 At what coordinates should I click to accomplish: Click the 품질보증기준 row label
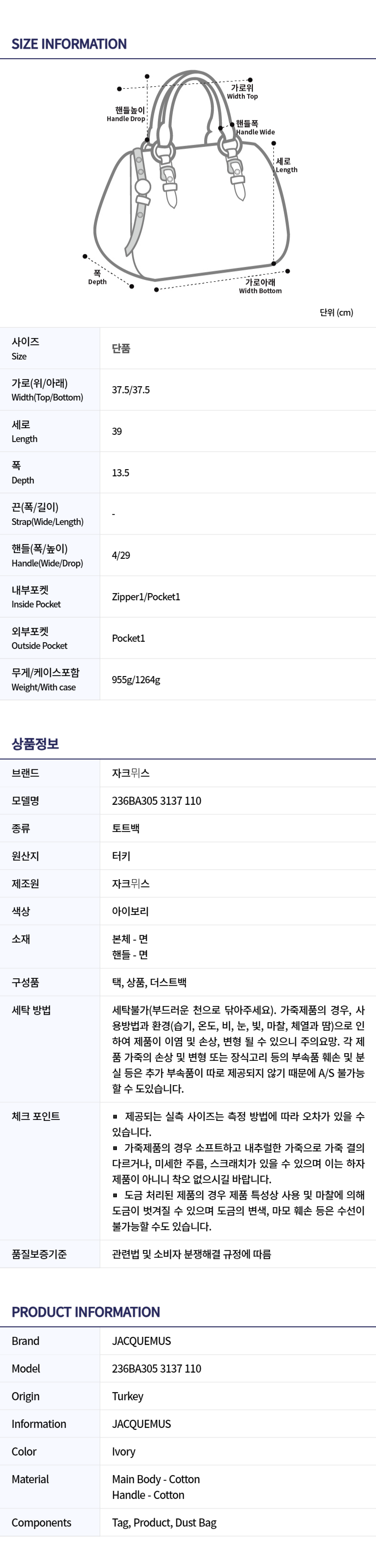[39, 1254]
